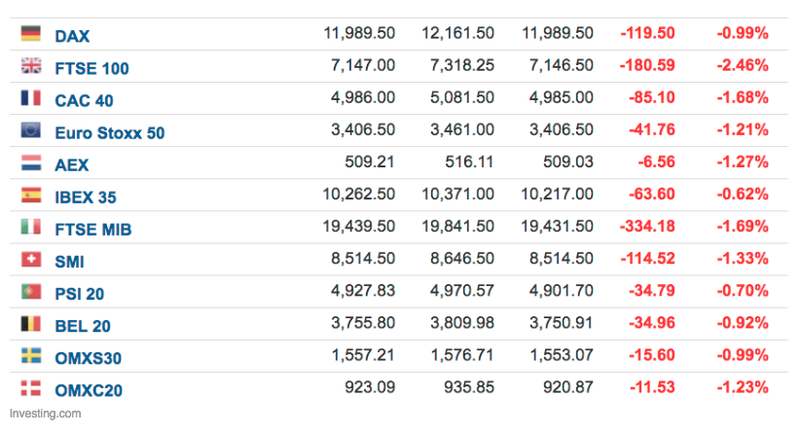Click the French flag next to CAC 40
This screenshot has width=800, height=433.
30,98
